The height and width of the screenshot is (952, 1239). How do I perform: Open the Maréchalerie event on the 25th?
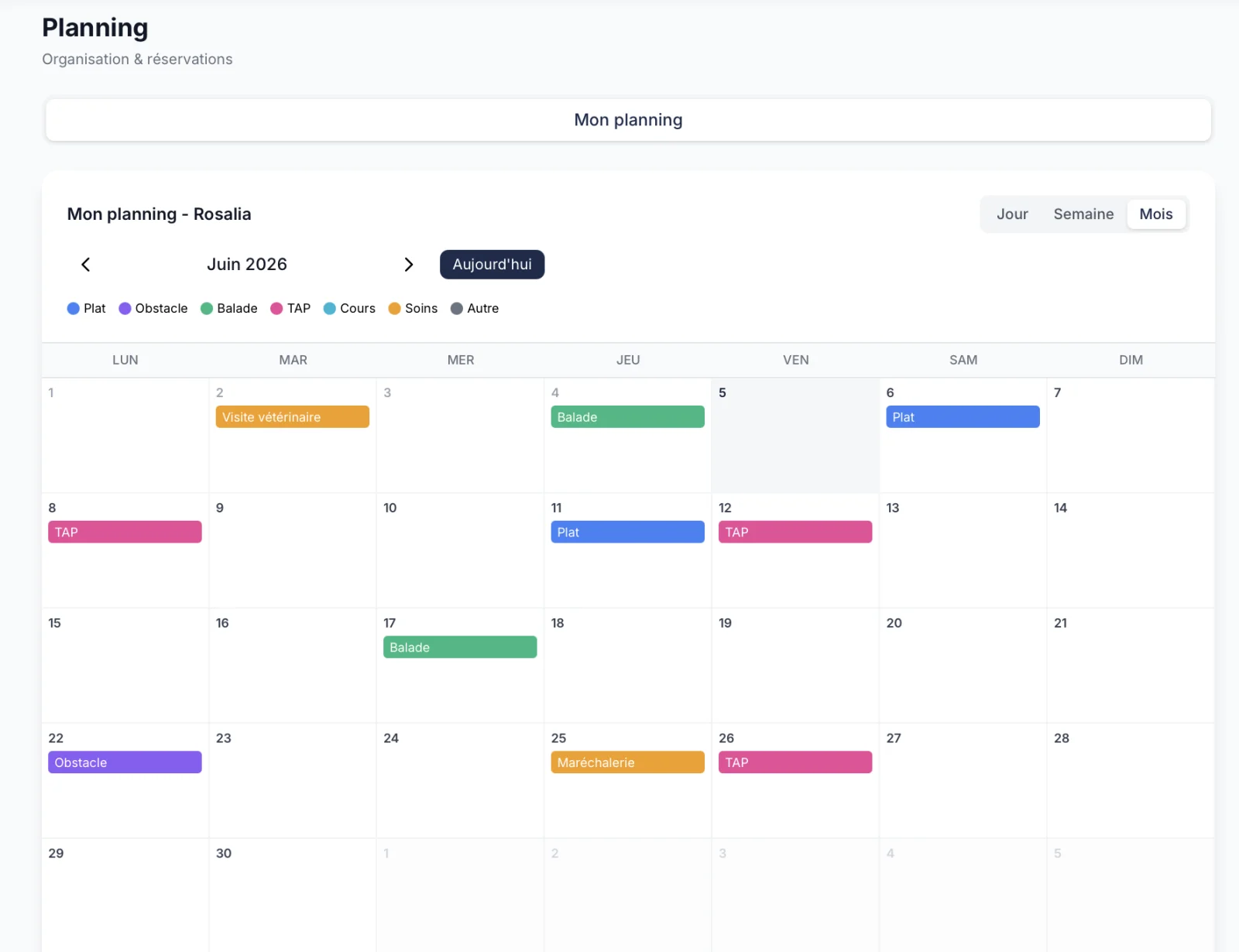(x=627, y=762)
